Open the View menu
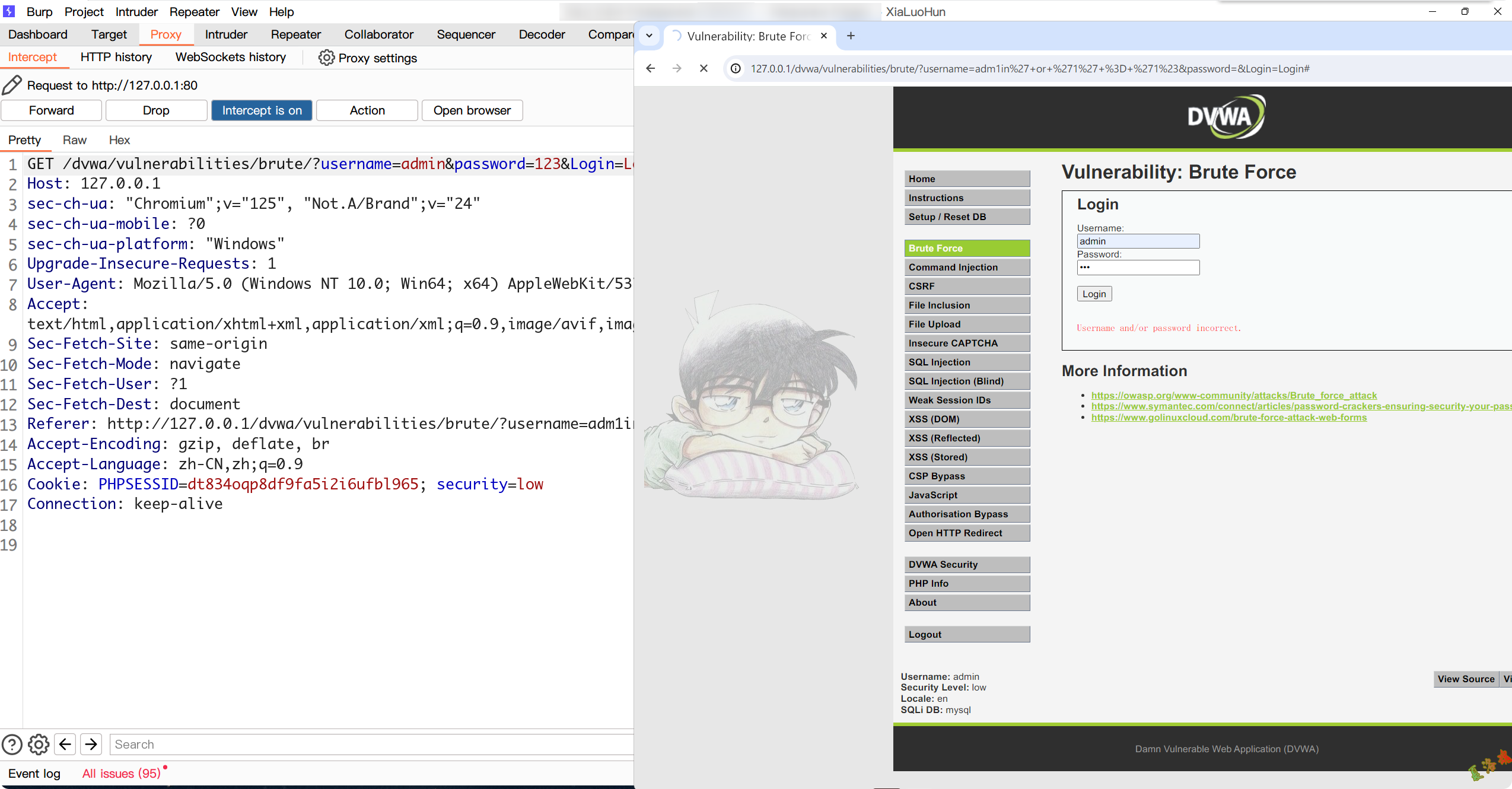The height and width of the screenshot is (789, 1512). pos(244,12)
